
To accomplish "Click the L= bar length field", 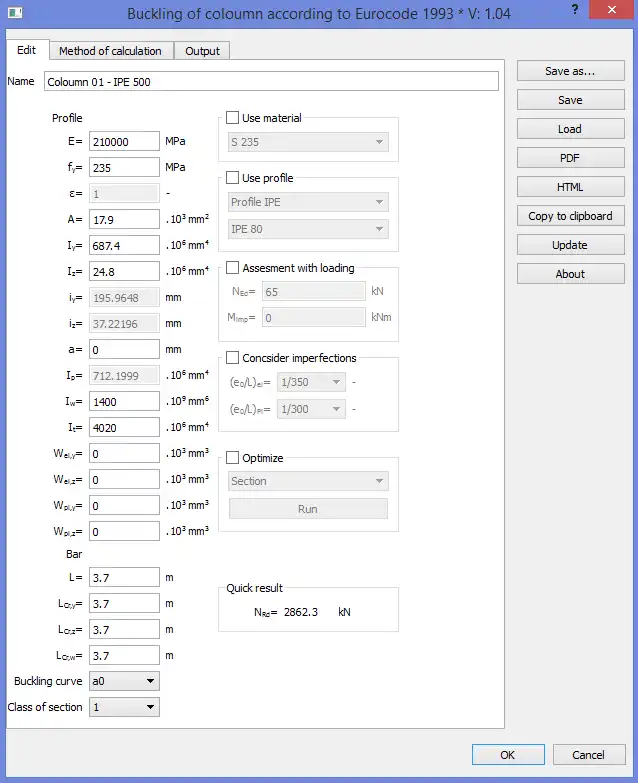I will (124, 577).
